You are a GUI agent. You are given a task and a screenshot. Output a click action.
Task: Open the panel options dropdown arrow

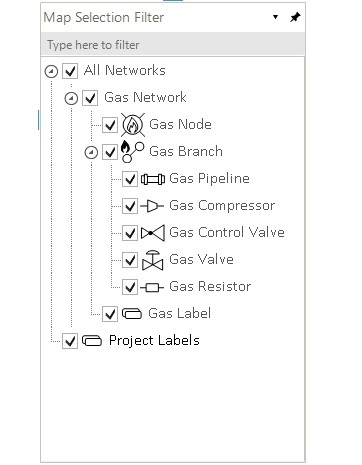(275, 17)
